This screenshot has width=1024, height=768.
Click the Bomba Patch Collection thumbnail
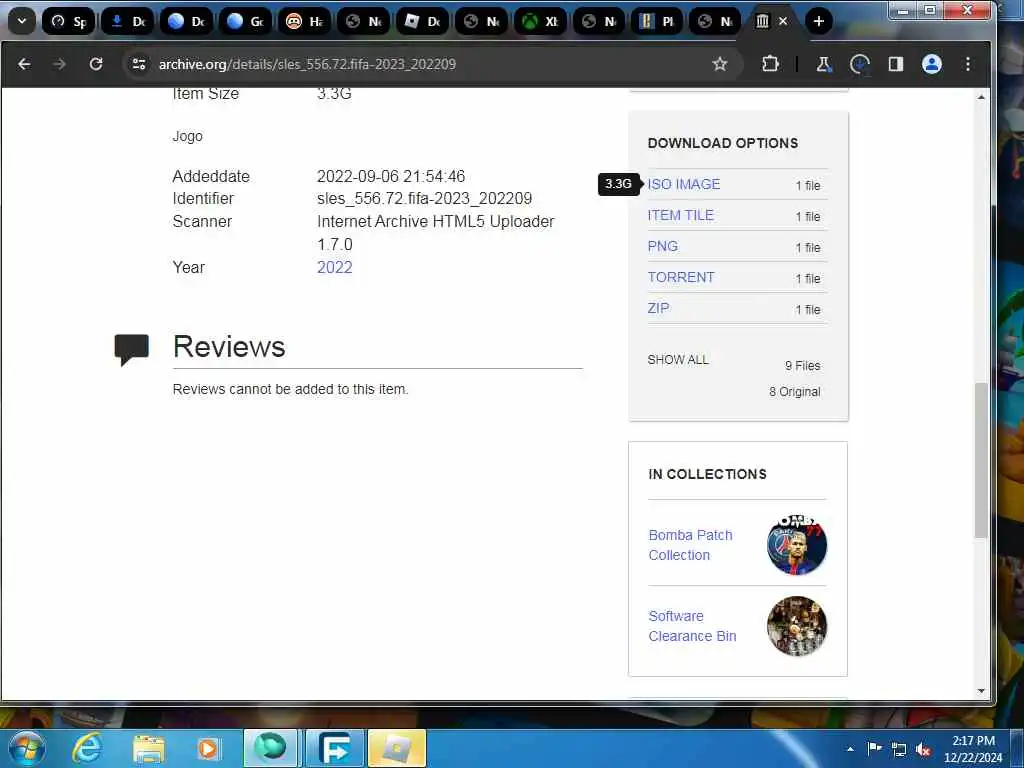[x=797, y=545]
